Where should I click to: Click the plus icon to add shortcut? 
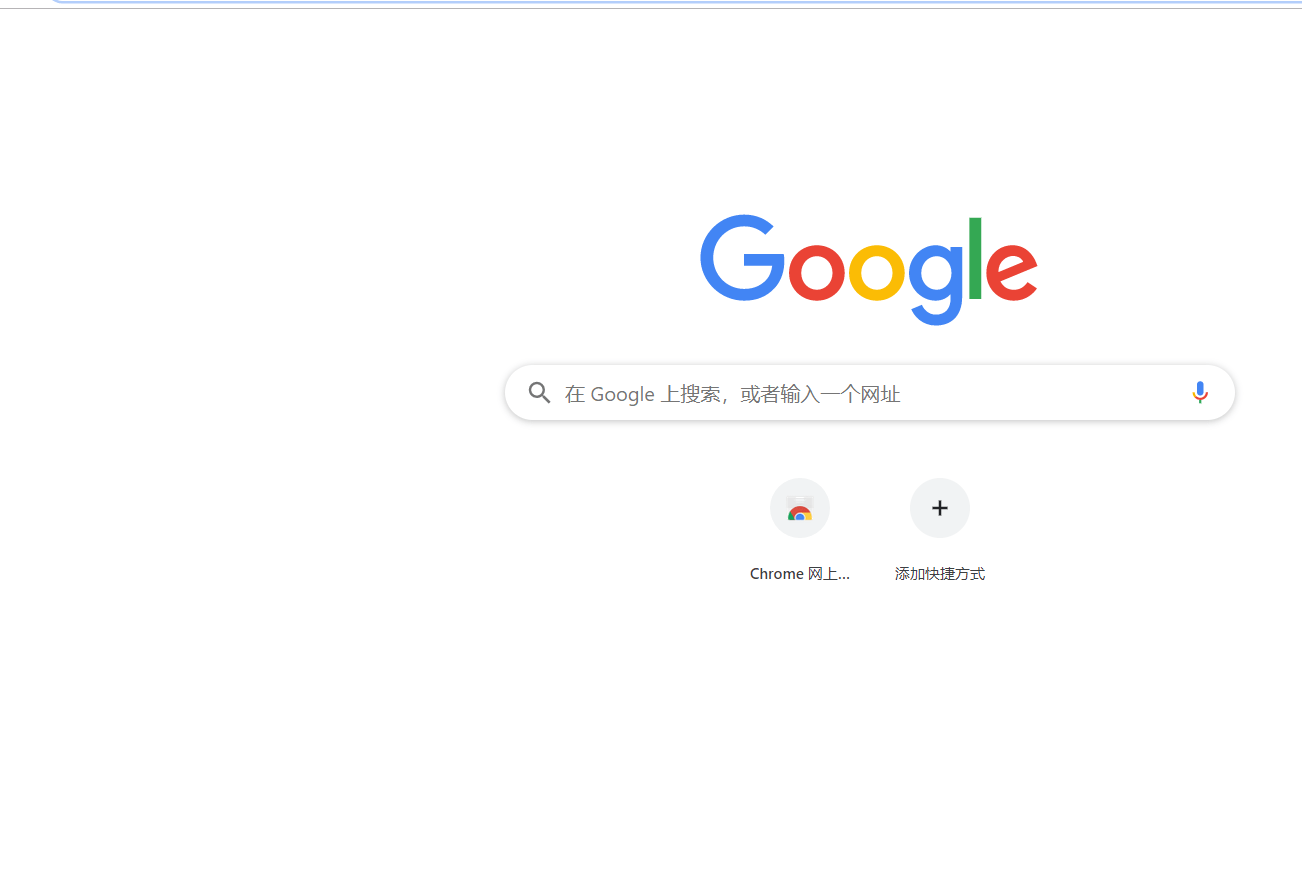[940, 508]
